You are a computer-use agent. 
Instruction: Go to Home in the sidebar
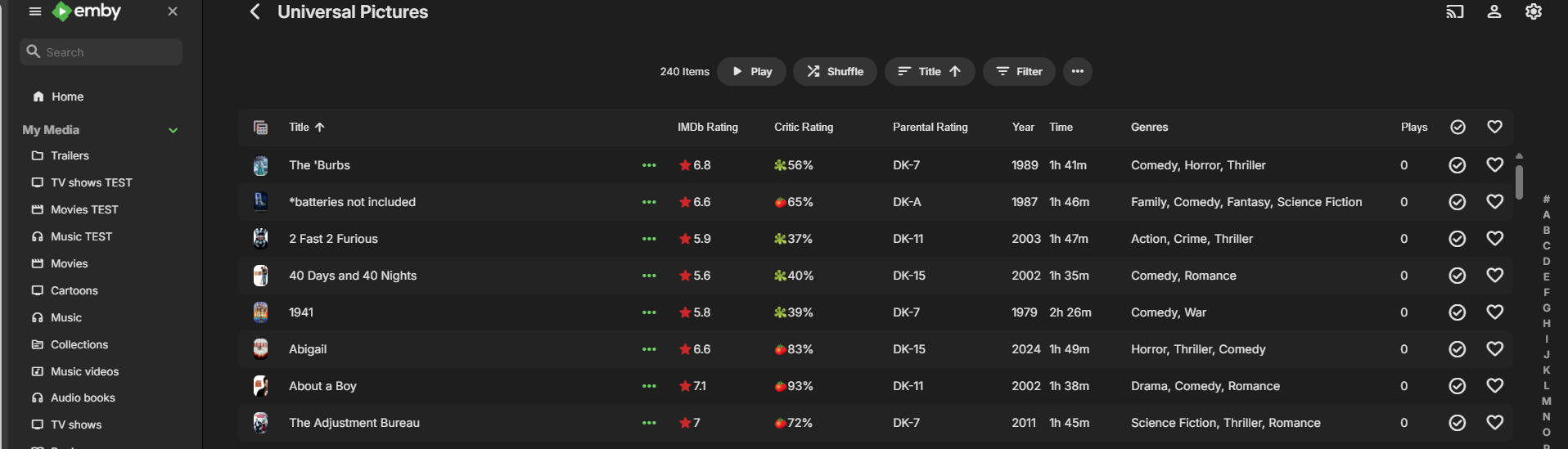[x=67, y=97]
